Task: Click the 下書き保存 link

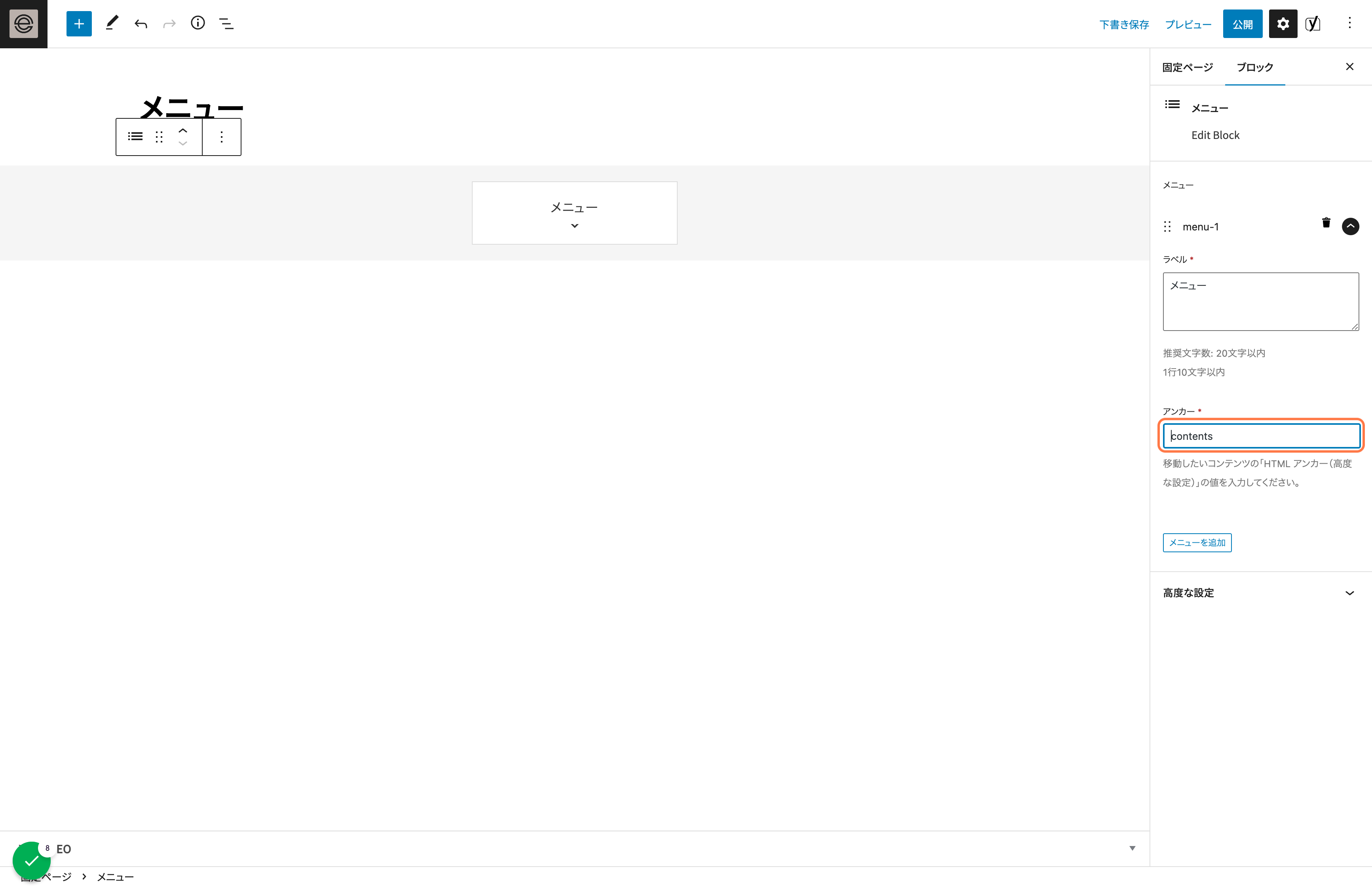Action: pyautogui.click(x=1123, y=24)
